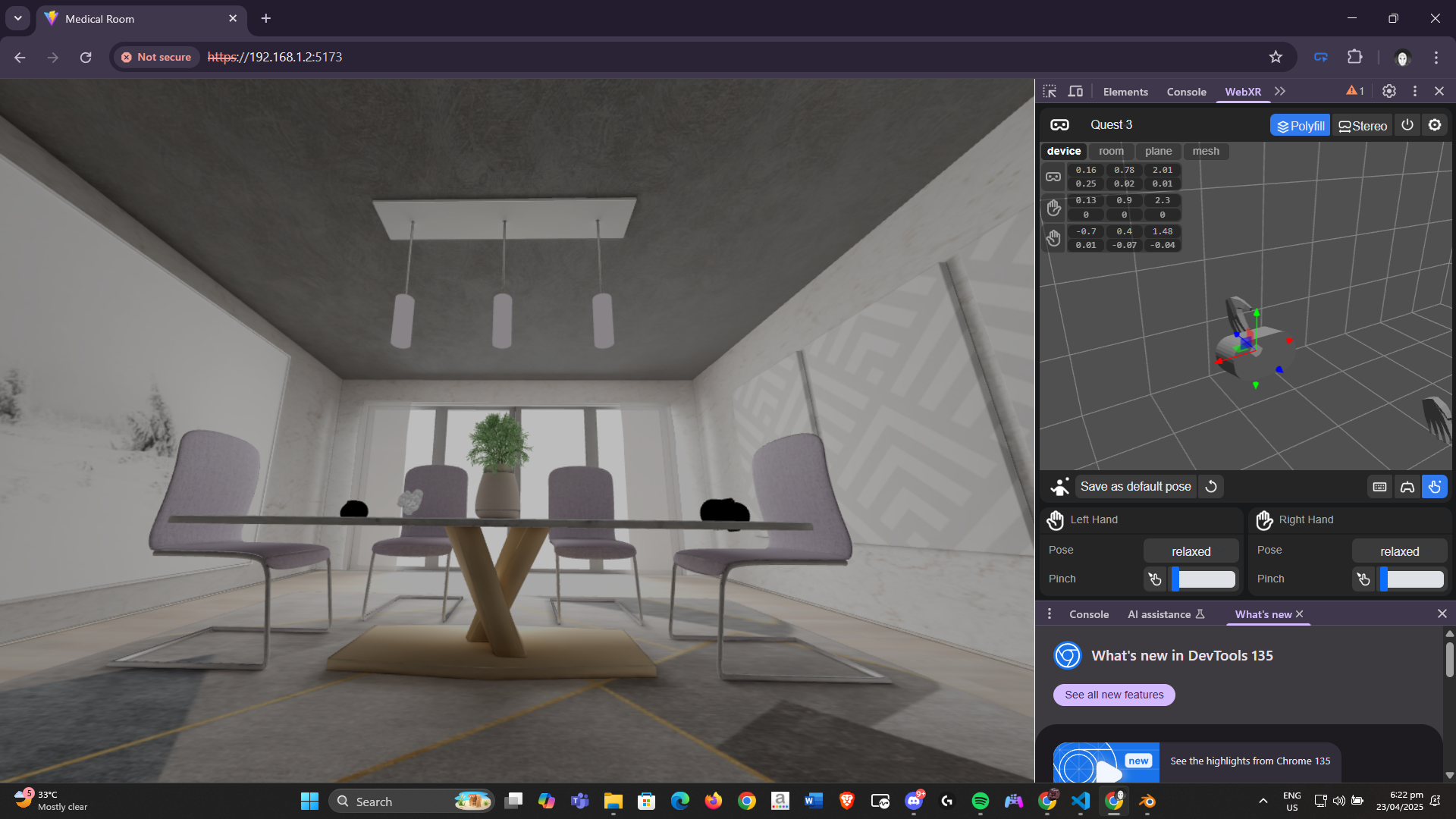Open the AI assistance tab

pos(1166,615)
